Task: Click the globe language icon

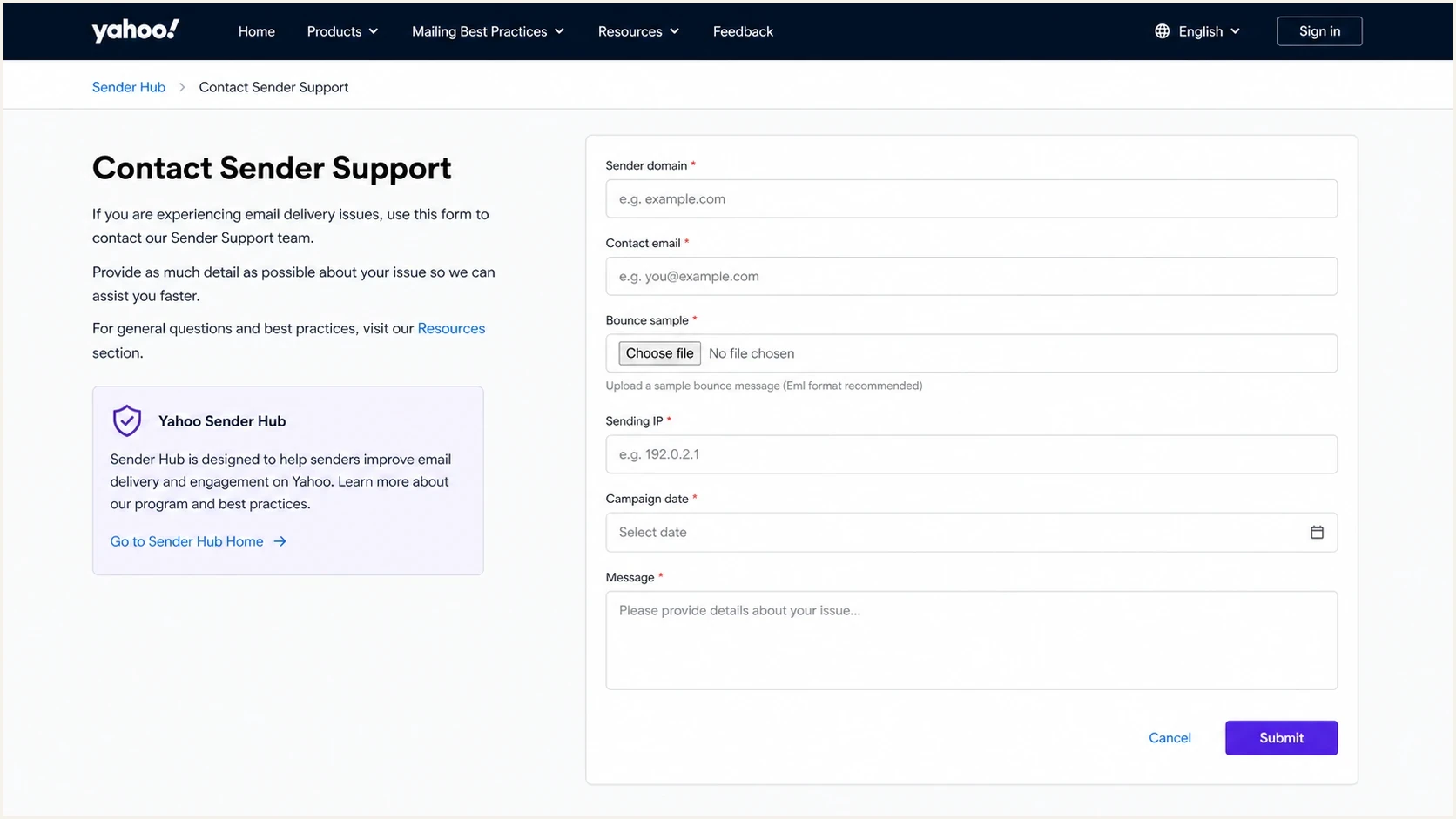Action: pos(1162,31)
